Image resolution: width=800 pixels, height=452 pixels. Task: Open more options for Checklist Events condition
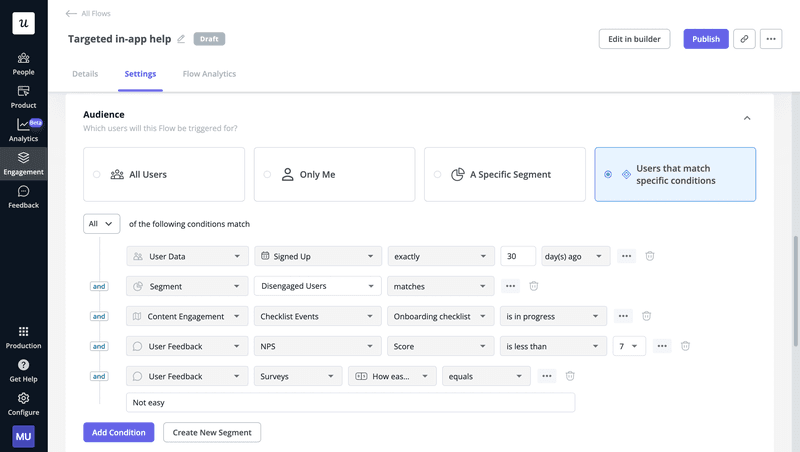click(x=623, y=316)
